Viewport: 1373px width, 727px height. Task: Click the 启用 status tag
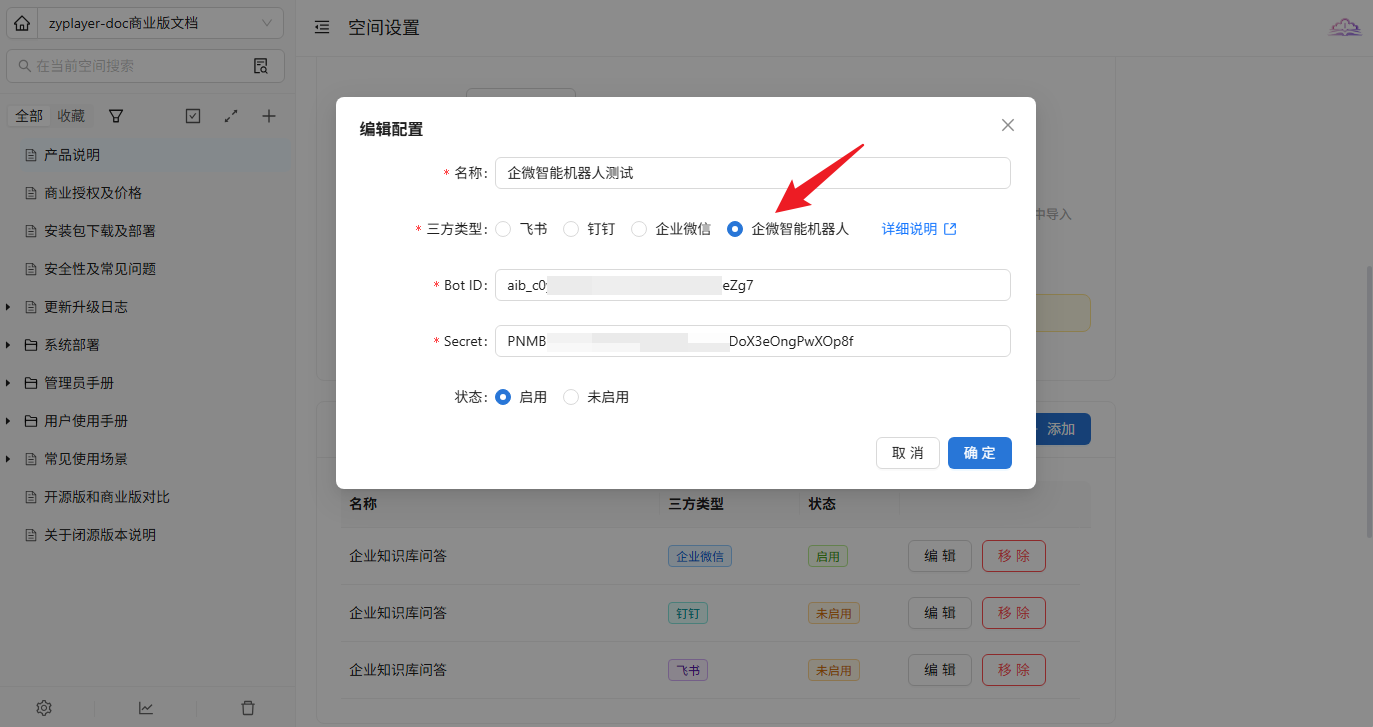pyautogui.click(x=828, y=556)
